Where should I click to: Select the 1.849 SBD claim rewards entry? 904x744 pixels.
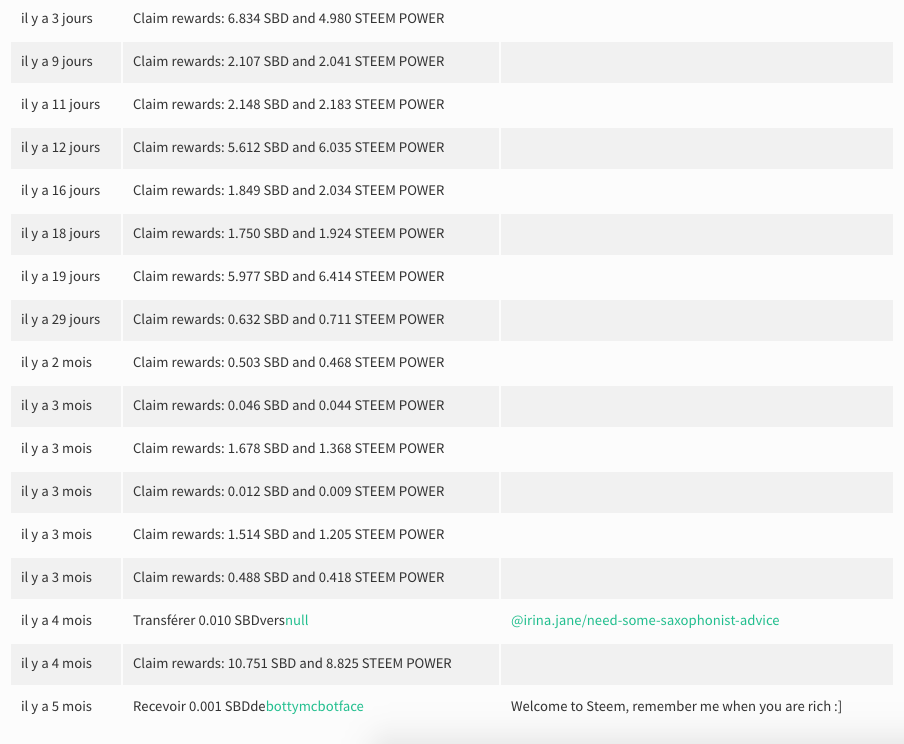coord(288,190)
